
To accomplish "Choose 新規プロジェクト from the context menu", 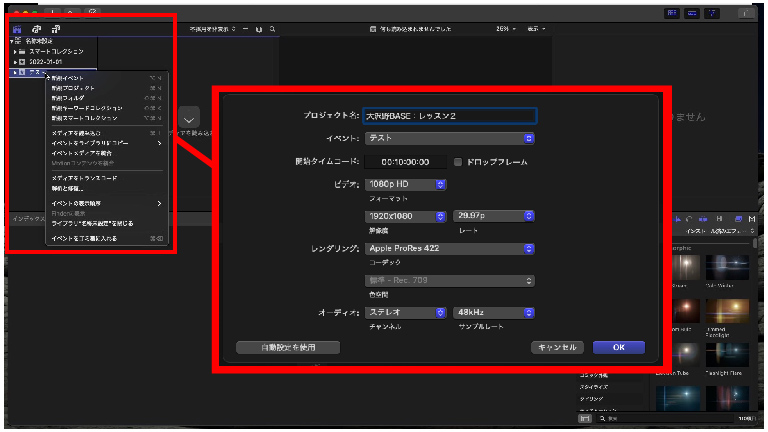I will [107, 88].
